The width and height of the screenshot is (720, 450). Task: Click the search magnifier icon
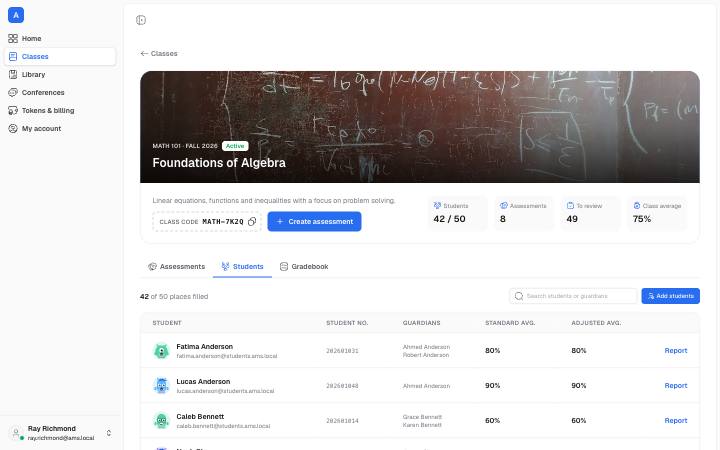[x=519, y=296]
